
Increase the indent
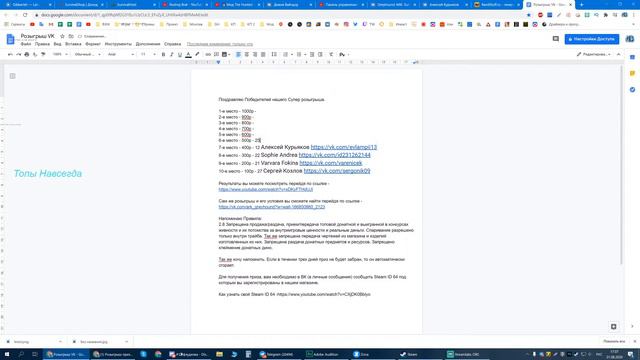click(320, 54)
